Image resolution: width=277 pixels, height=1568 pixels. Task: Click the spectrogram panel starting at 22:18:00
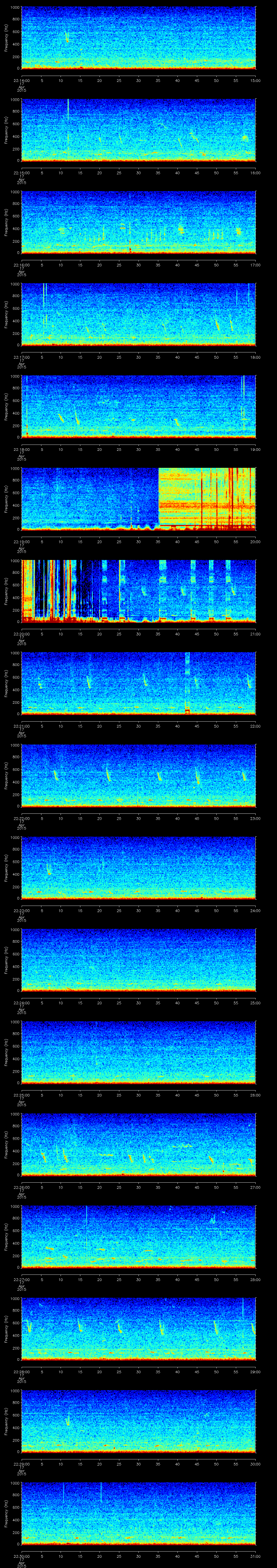(x=138, y=407)
